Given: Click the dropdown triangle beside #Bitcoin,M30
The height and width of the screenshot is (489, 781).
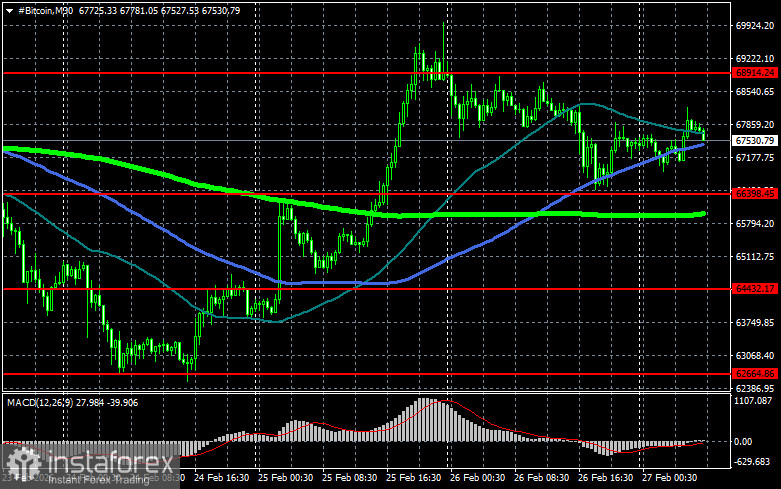Looking at the screenshot, I should coord(9,11).
